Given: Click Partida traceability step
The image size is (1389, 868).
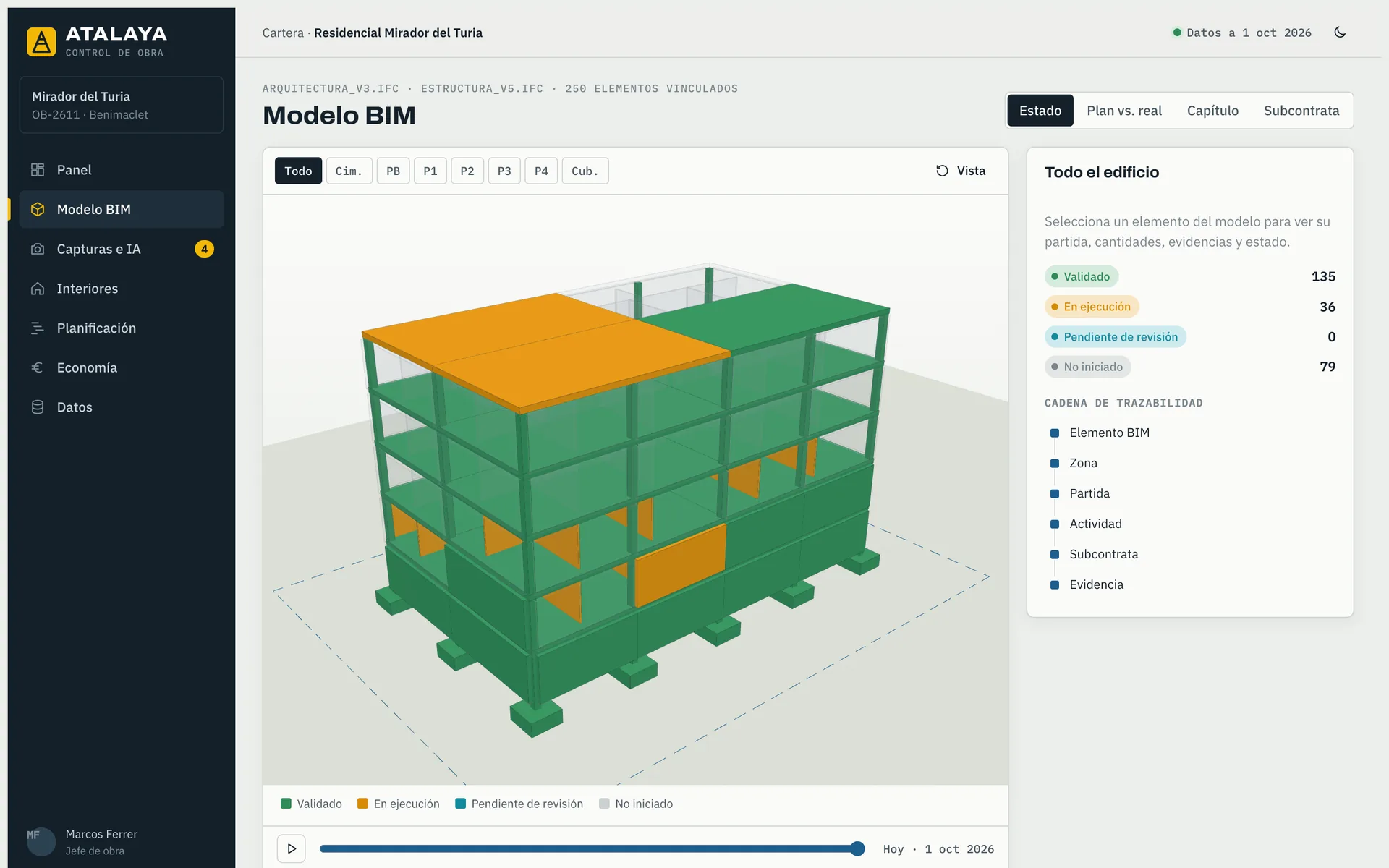Looking at the screenshot, I should click(x=1089, y=493).
